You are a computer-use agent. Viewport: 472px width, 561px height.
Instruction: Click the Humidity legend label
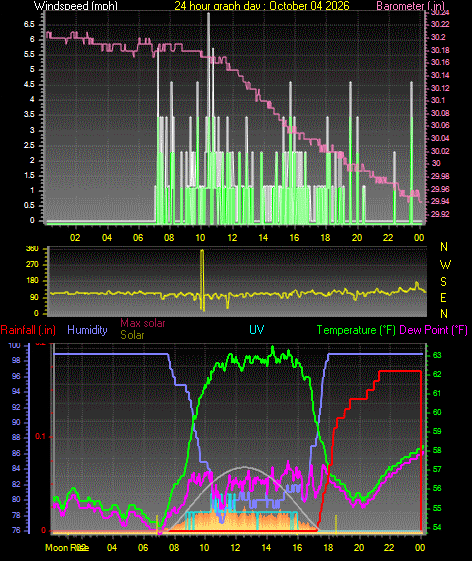tap(87, 330)
